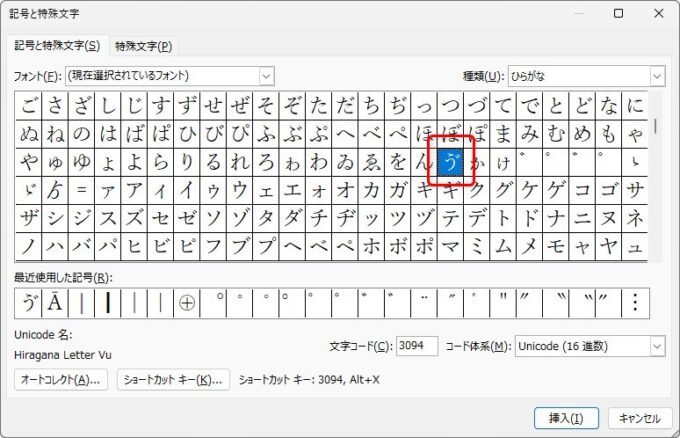
Task: Expand the 種類 subset dropdown
Action: [657, 76]
